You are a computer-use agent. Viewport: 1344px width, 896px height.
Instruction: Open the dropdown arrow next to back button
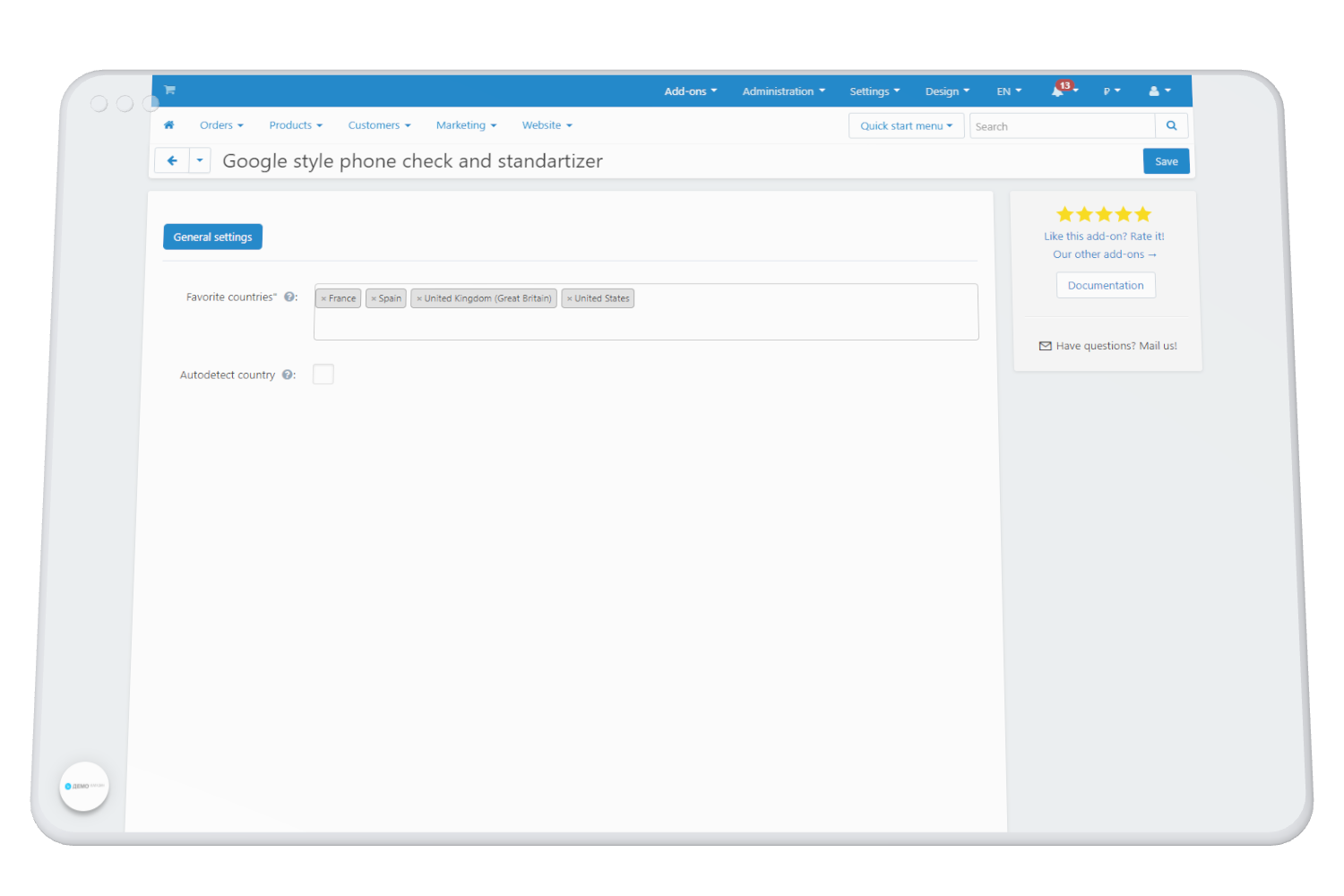pyautogui.click(x=200, y=161)
